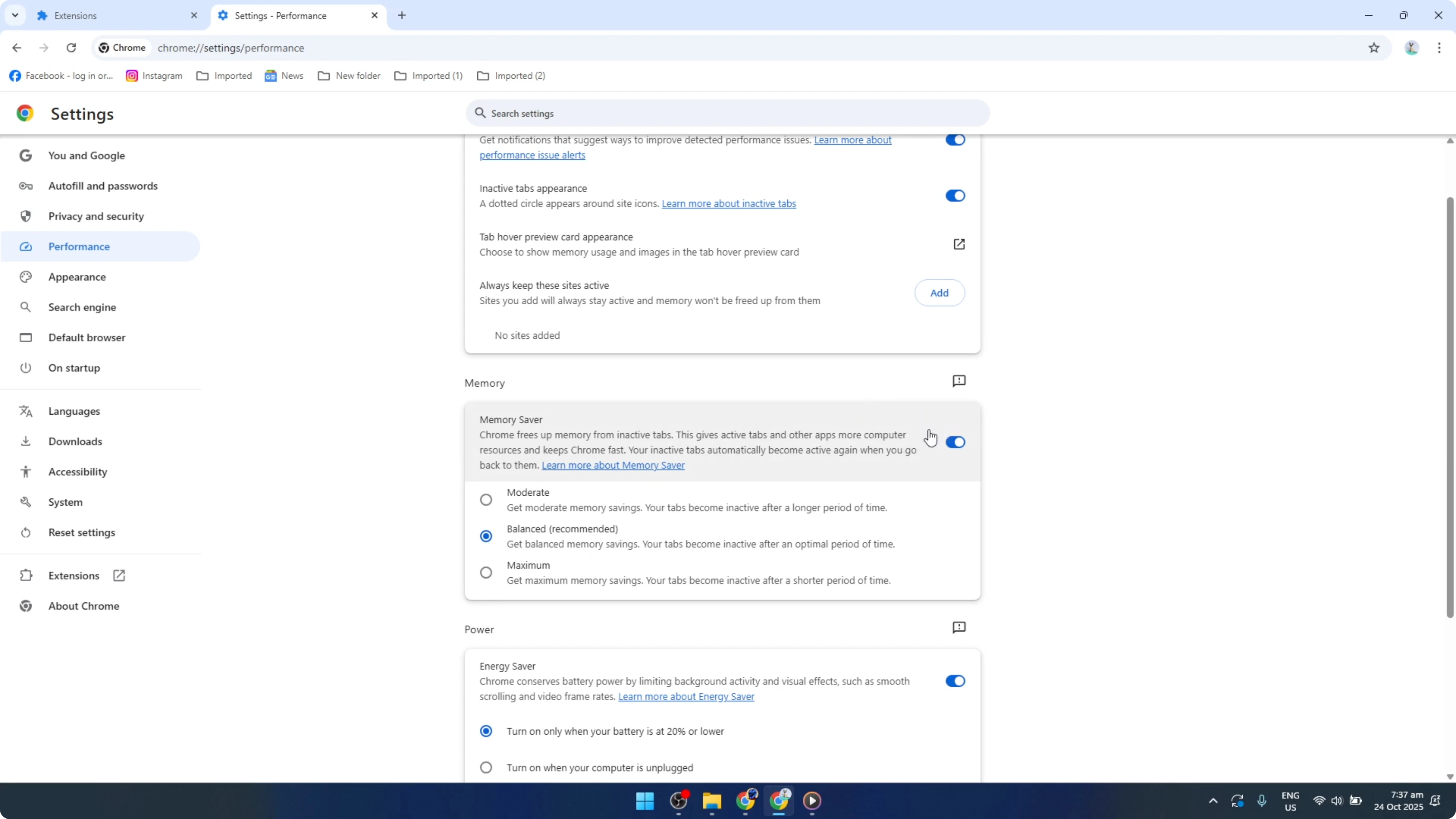Disable Memory Saver

[955, 442]
